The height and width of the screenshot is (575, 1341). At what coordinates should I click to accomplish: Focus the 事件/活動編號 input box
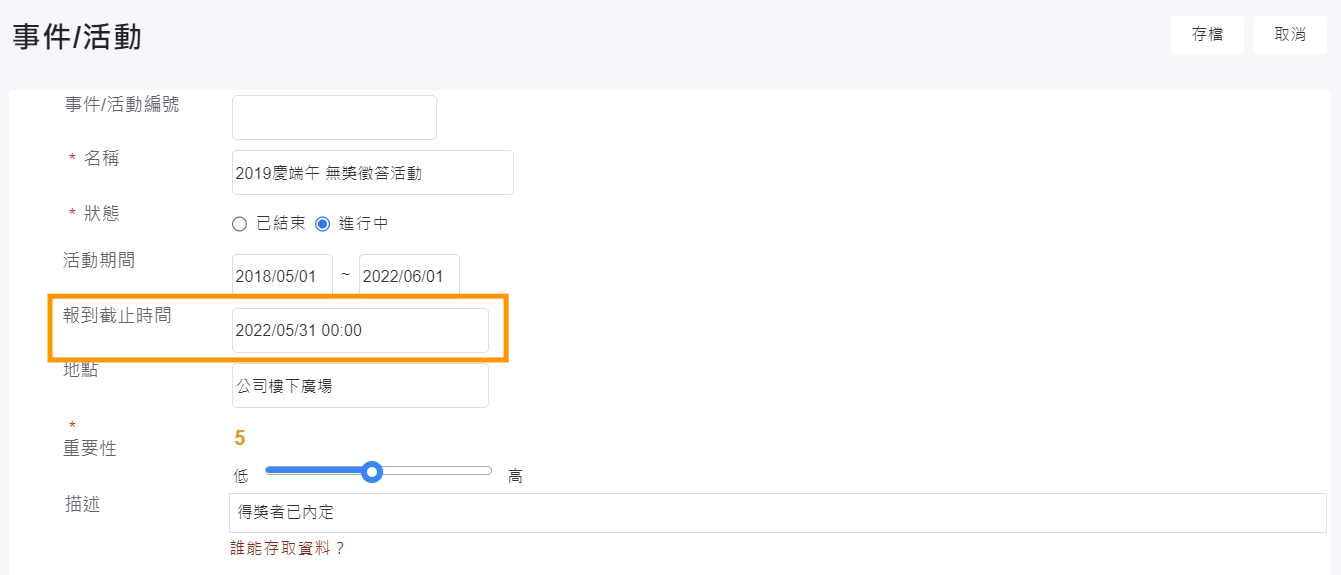(334, 118)
